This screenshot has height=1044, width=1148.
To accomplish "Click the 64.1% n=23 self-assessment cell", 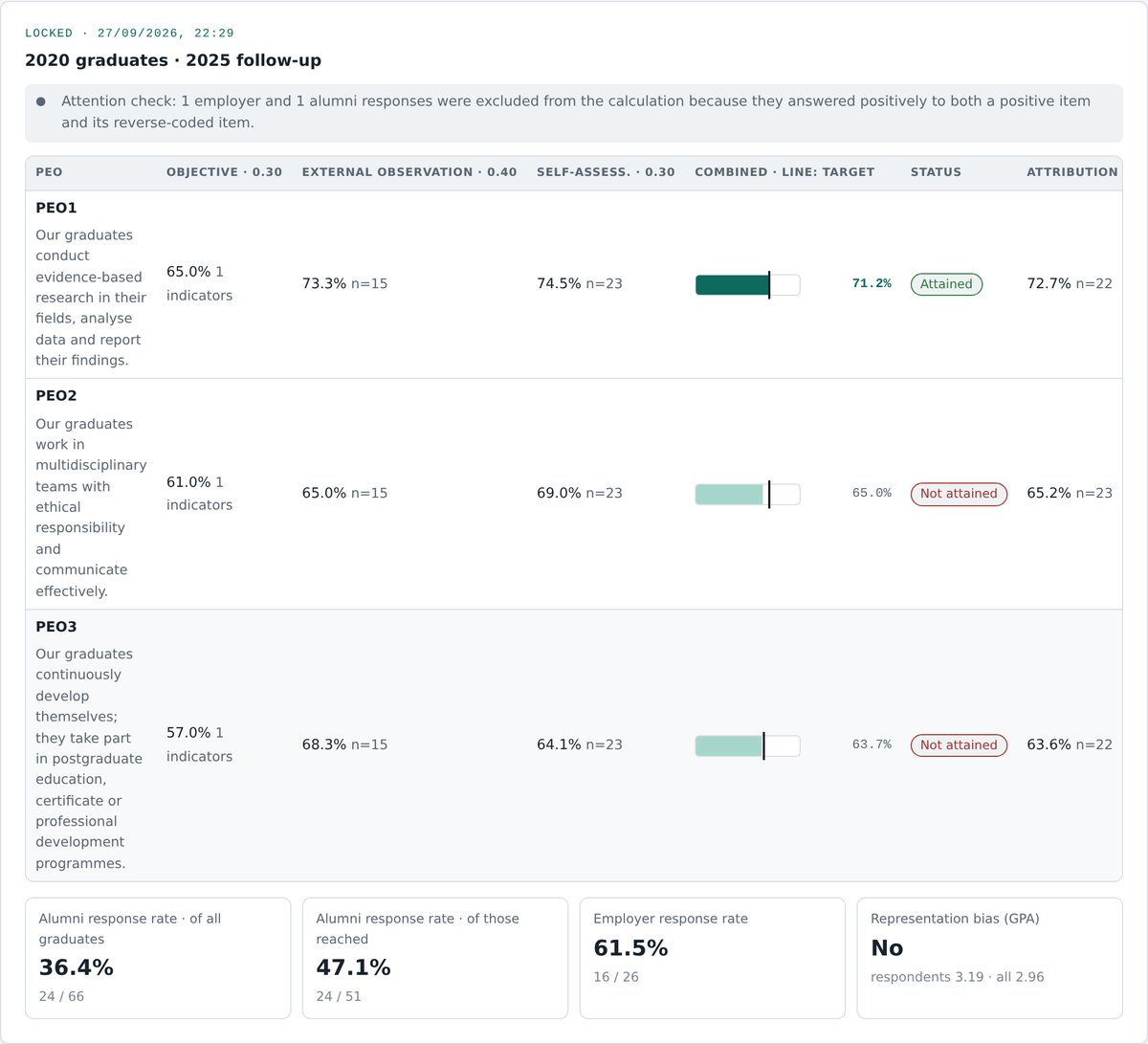I will pos(580,745).
